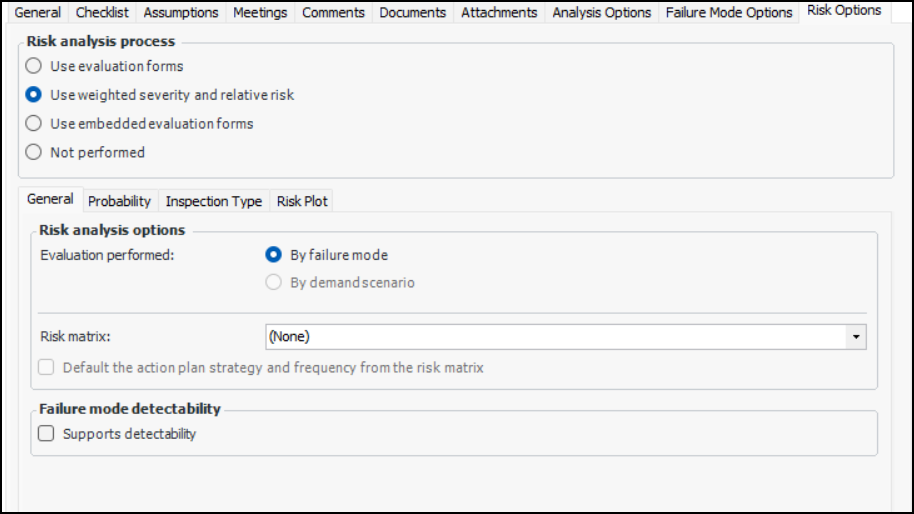Viewport: 914px width, 514px height.
Task: Select the Analysis Options tab
Action: pos(601,13)
